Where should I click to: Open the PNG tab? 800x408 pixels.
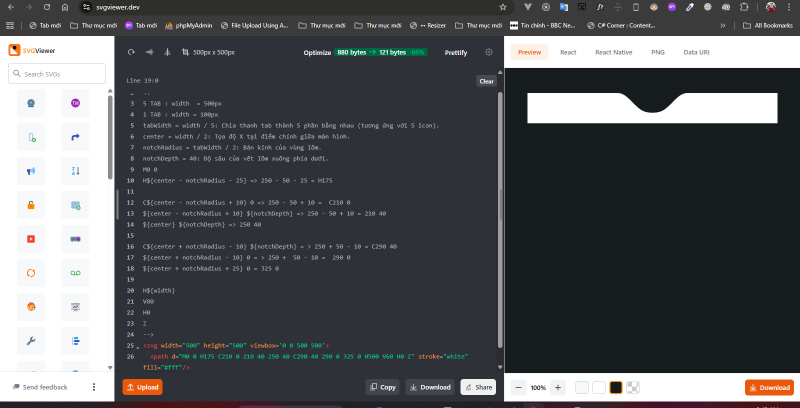pyautogui.click(x=657, y=51)
